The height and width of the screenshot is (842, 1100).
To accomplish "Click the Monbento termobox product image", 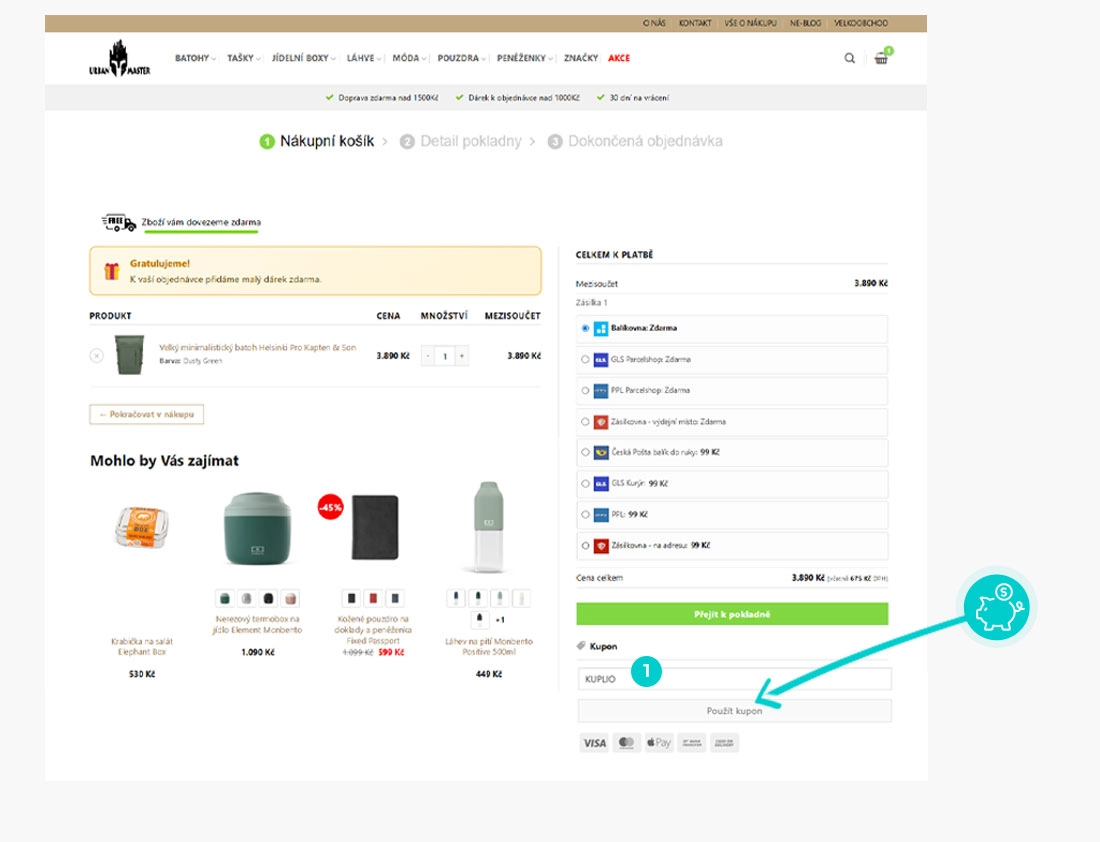I will point(257,528).
